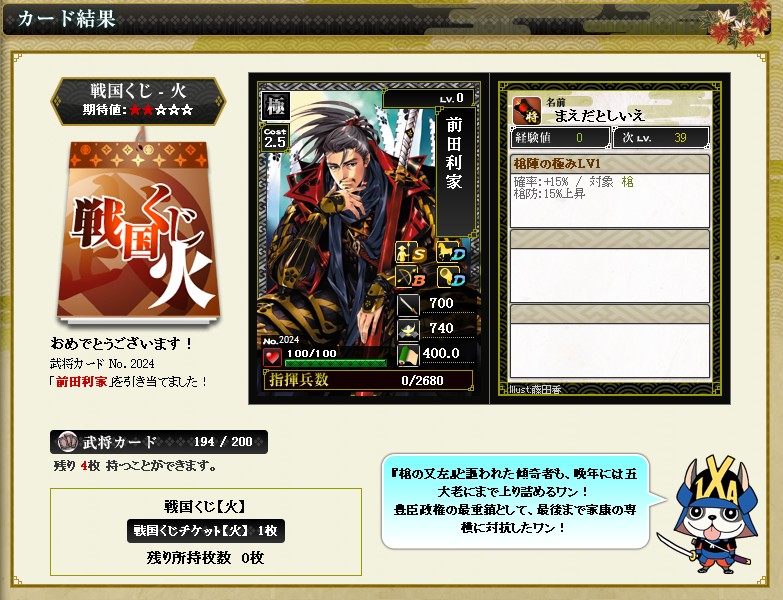This screenshot has width=783, height=600.
Task: Click the 武将カード counter icon
Action: [x=67, y=442]
